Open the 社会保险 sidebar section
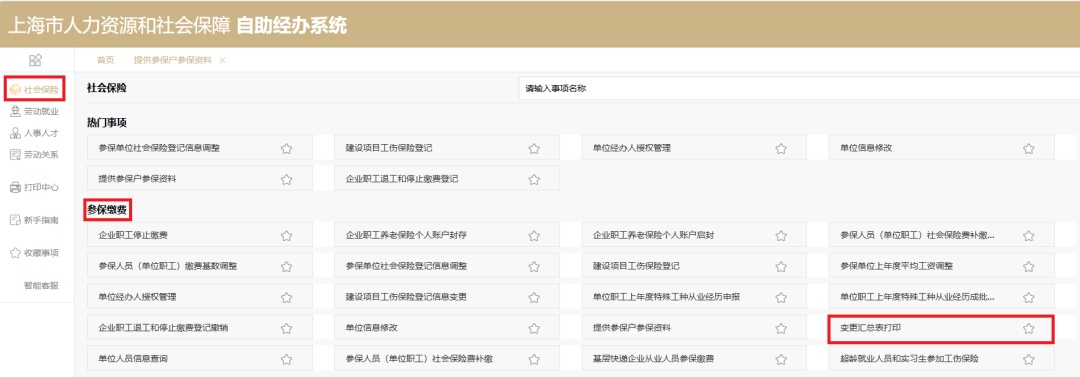This screenshot has height=377, width=1080. [35, 89]
